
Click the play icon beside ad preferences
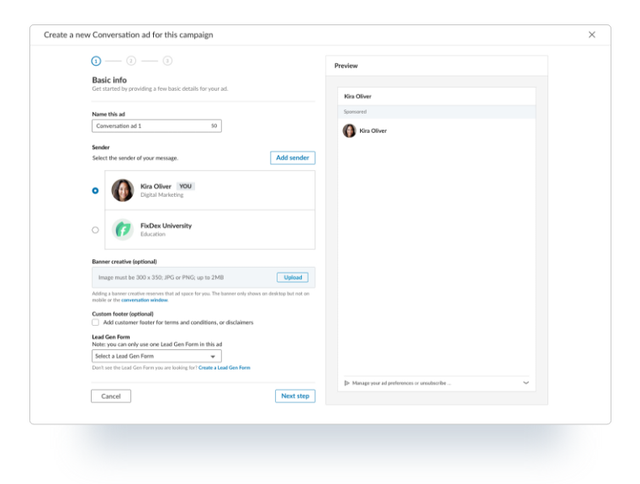point(347,383)
